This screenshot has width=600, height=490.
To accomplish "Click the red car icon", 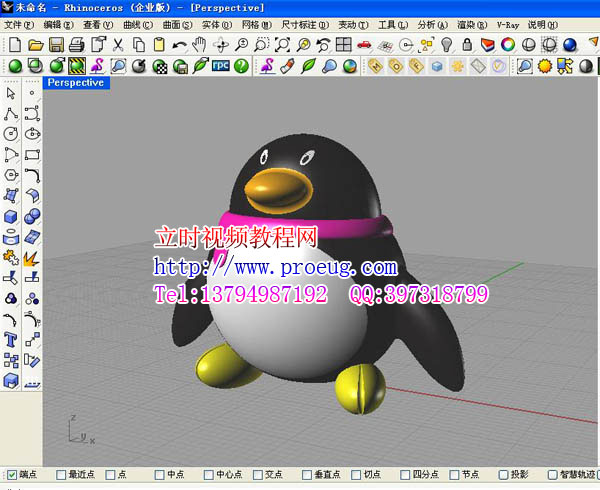I will tap(364, 45).
